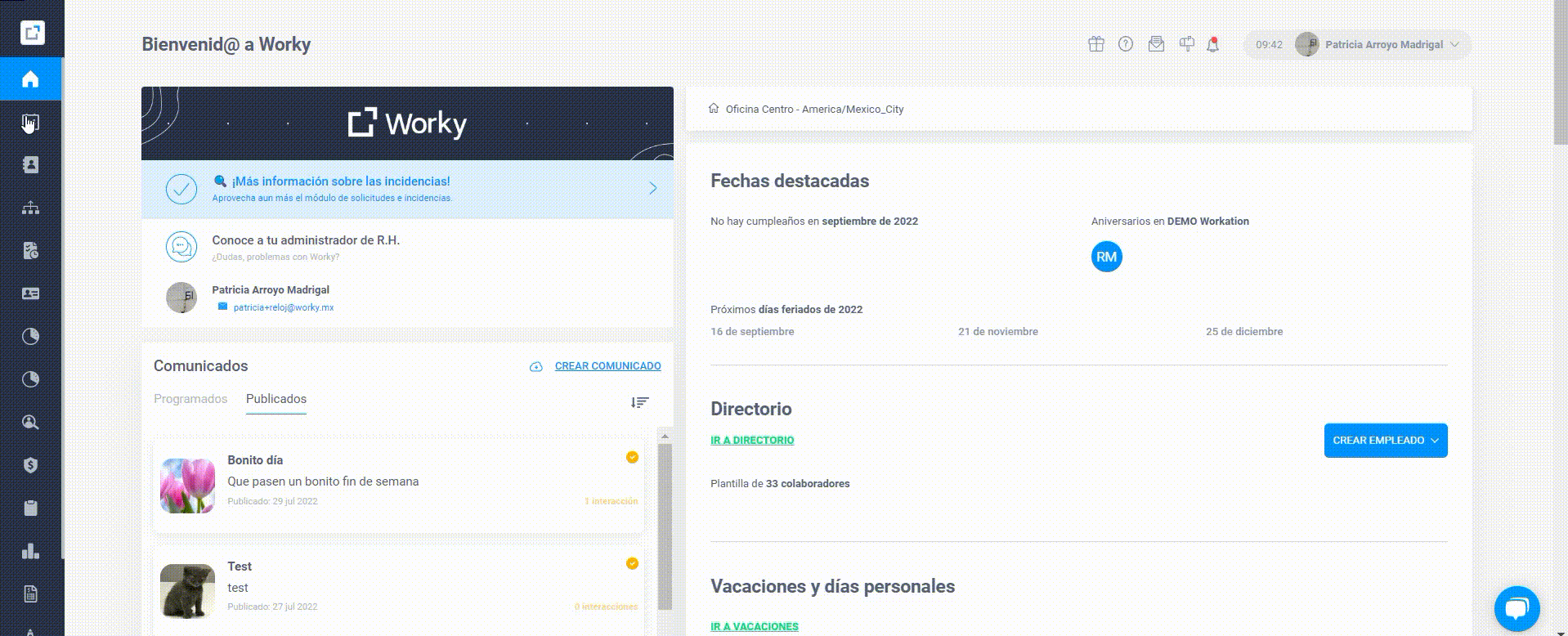This screenshot has width=1568, height=636.
Task: Click the Plantilla de 33 colaboradores text
Action: [780, 484]
